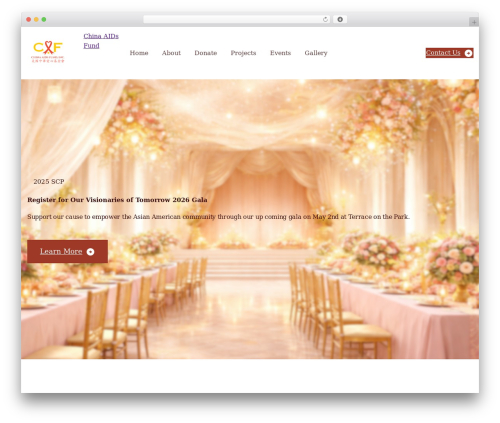Maximize the window with green button
The width and height of the screenshot is (500, 423).
(x=44, y=19)
